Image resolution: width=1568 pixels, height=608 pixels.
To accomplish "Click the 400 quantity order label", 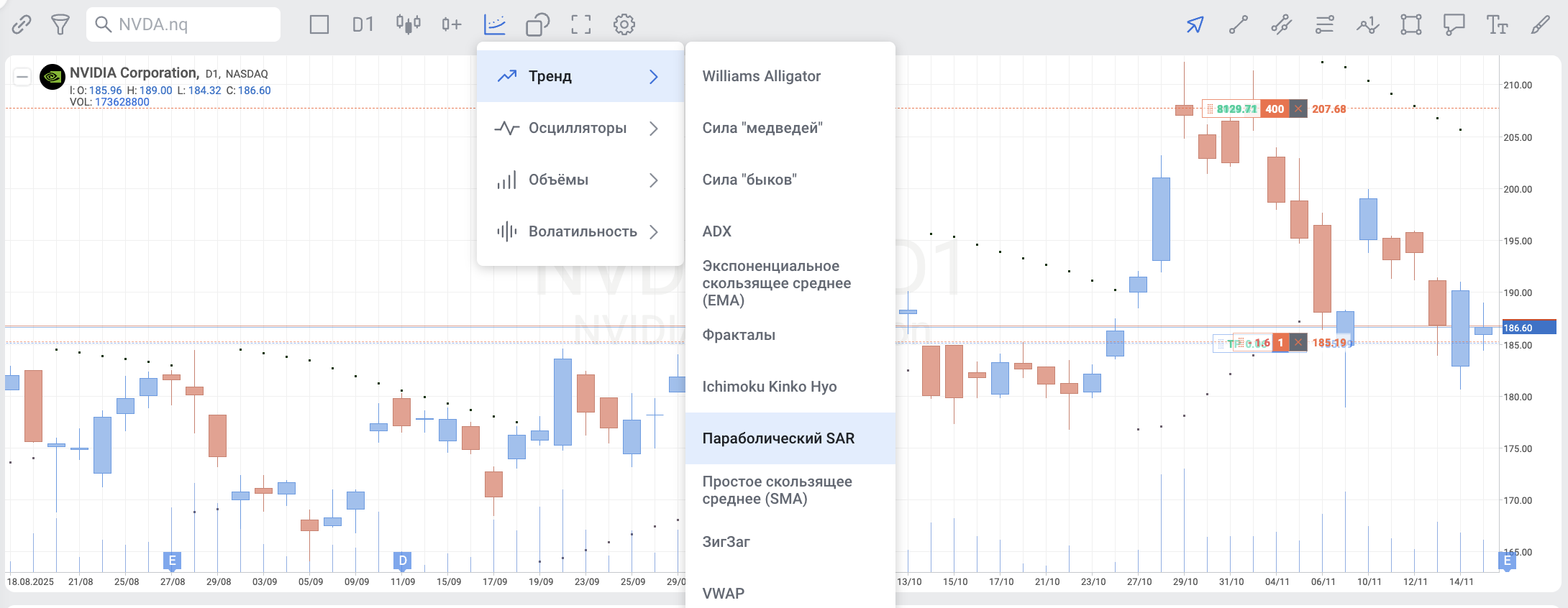I will (x=1275, y=109).
